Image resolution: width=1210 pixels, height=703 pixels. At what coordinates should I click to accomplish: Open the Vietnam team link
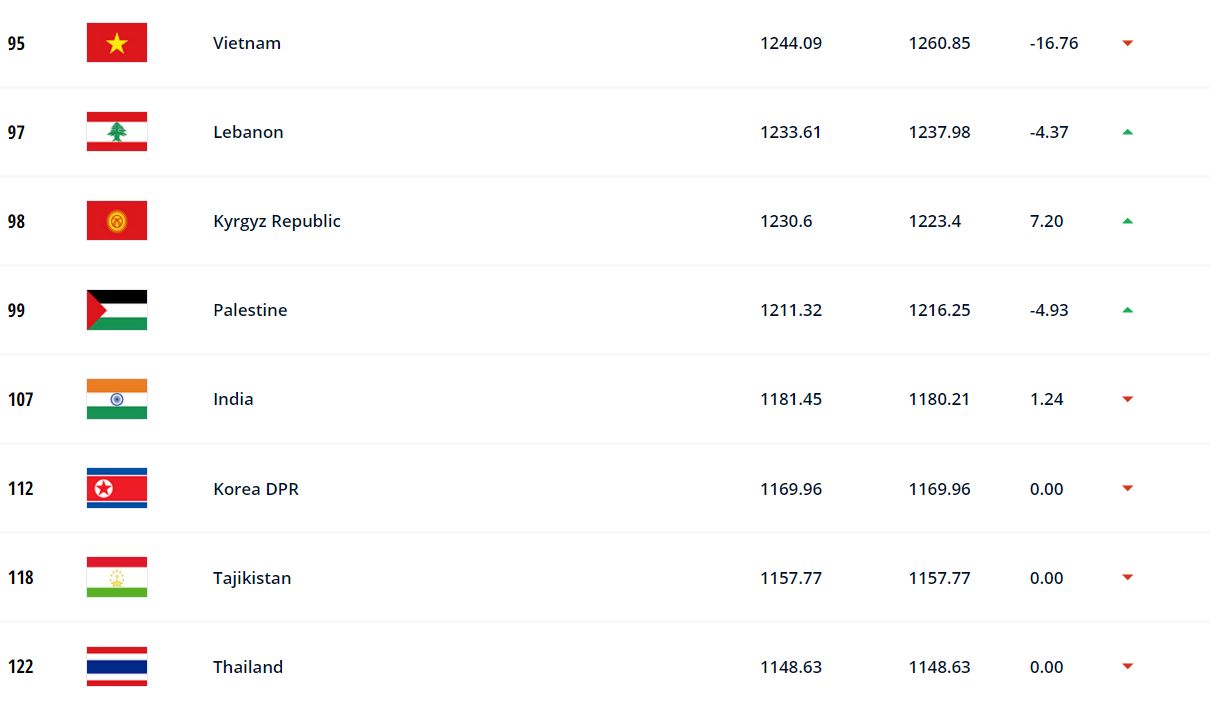[247, 43]
